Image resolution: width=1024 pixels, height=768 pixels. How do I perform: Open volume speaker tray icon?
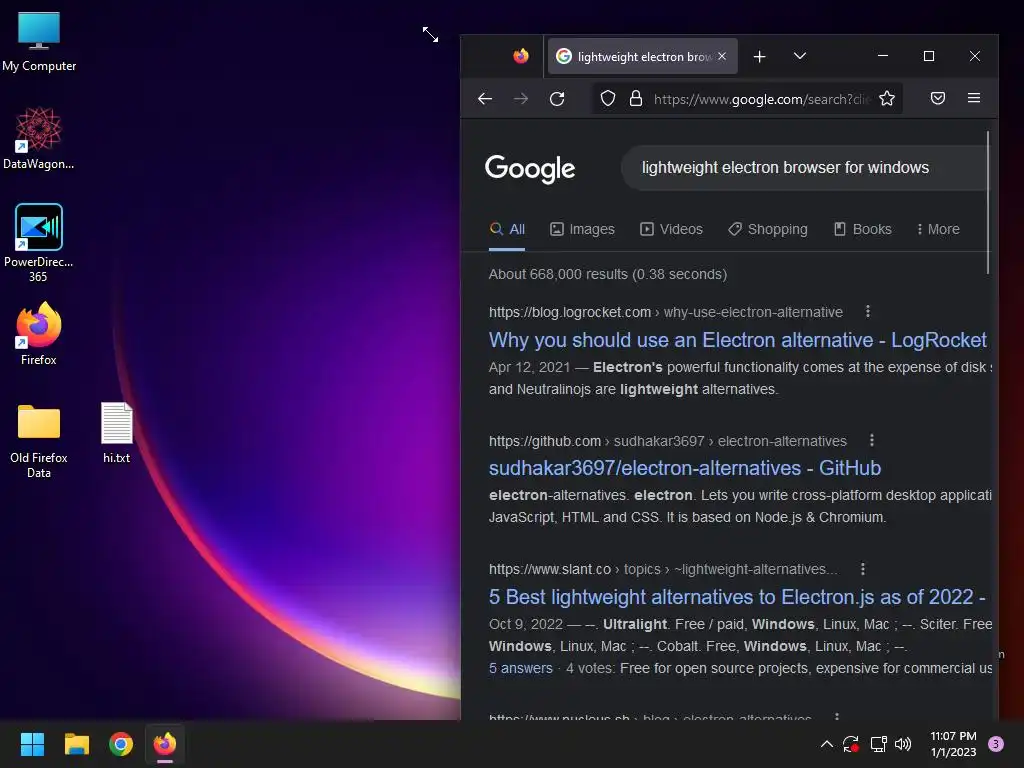tap(903, 744)
